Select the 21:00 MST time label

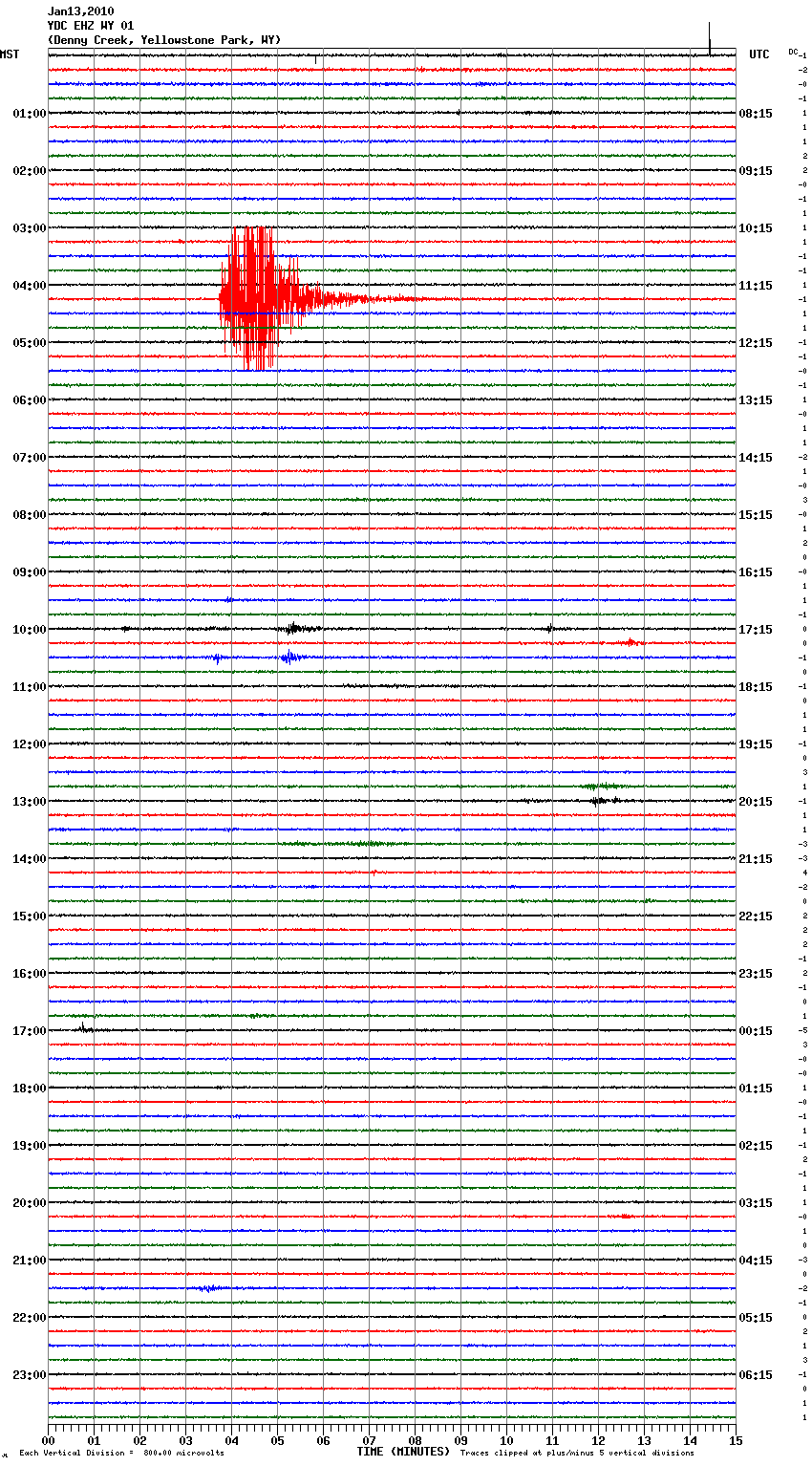(x=30, y=1261)
